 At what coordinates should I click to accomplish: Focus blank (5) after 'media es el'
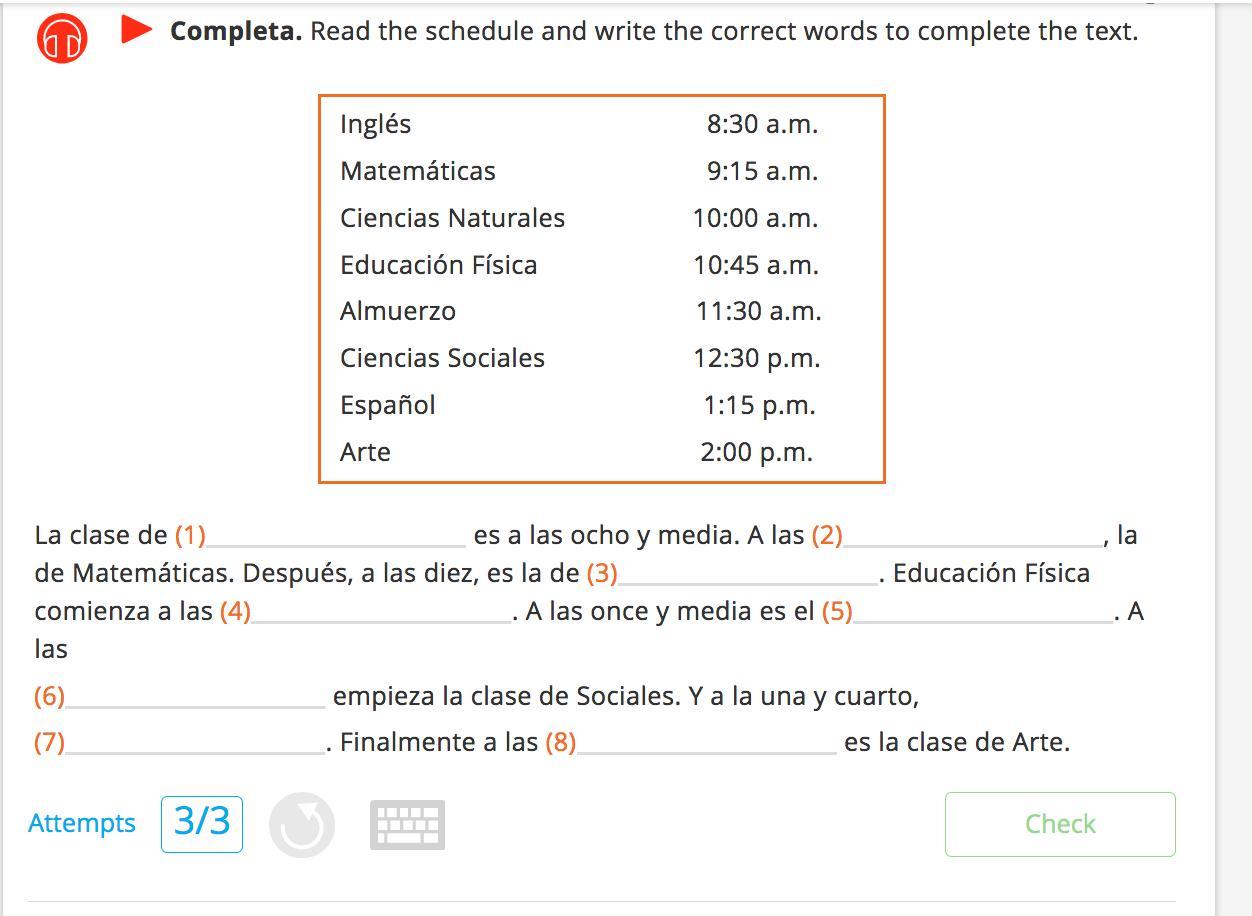983,610
